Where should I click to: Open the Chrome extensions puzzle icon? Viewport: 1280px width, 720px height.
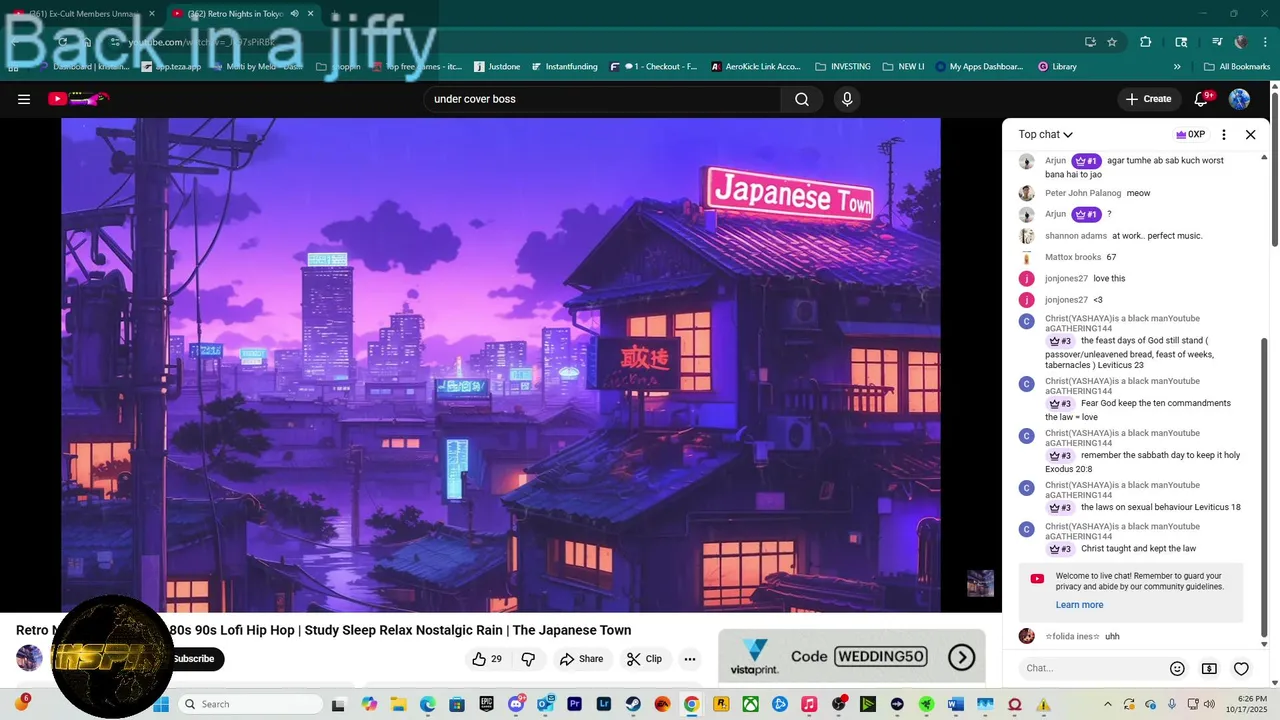[x=1146, y=42]
